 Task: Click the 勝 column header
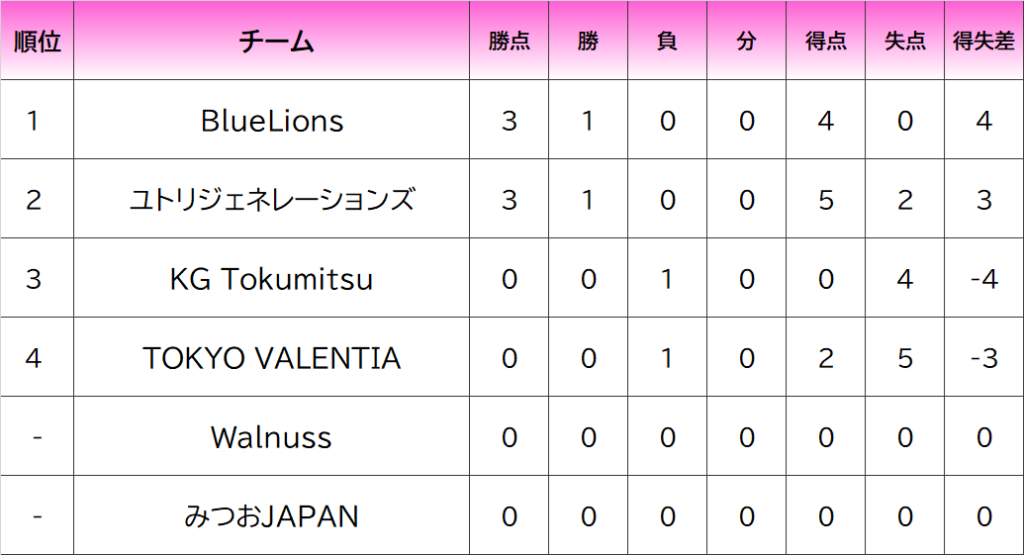click(x=588, y=41)
